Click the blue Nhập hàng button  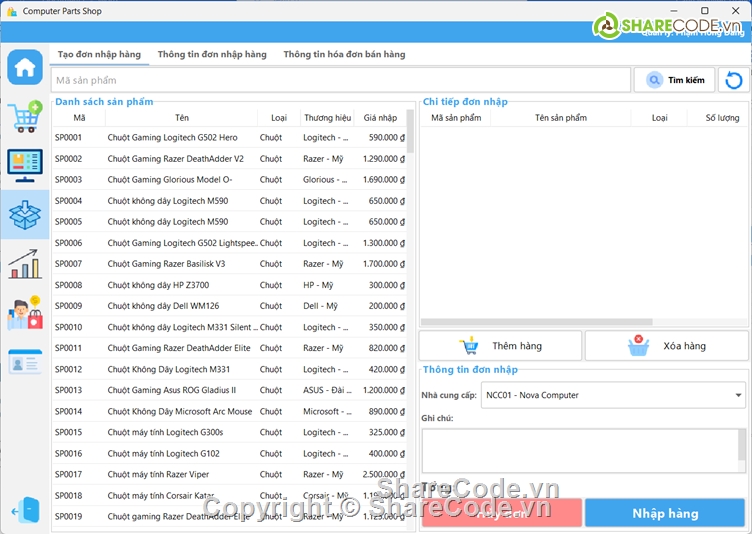pyautogui.click(x=665, y=513)
